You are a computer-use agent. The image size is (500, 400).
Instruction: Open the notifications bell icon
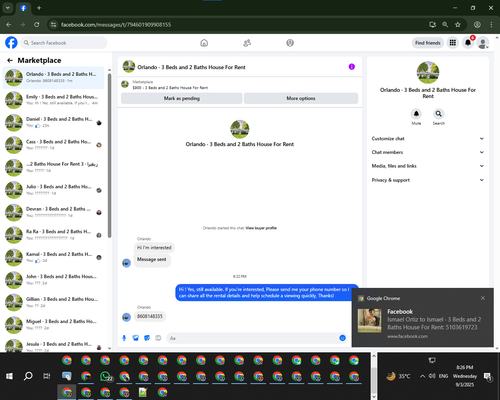click(468, 43)
